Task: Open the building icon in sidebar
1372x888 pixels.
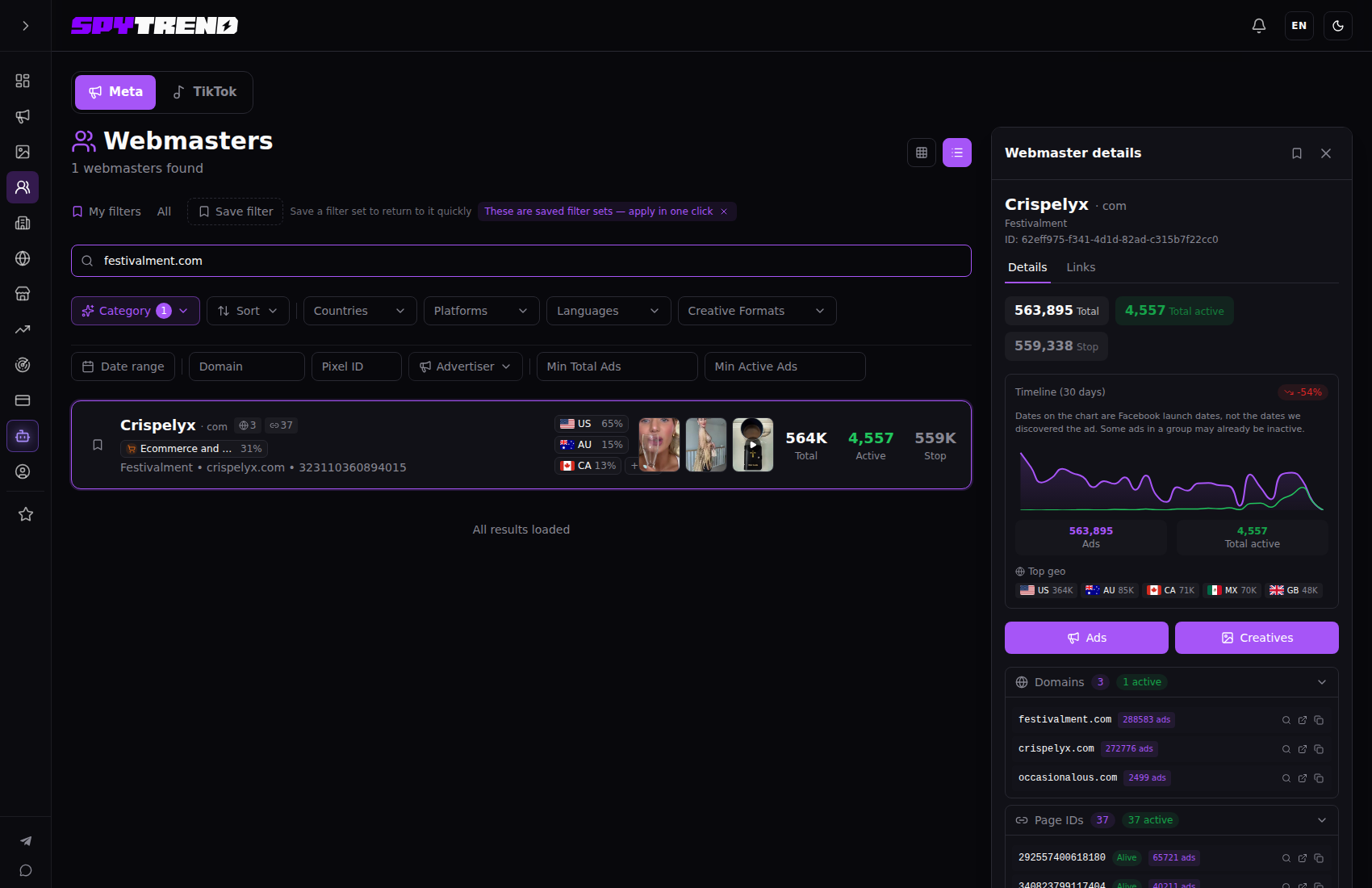Action: [23, 223]
